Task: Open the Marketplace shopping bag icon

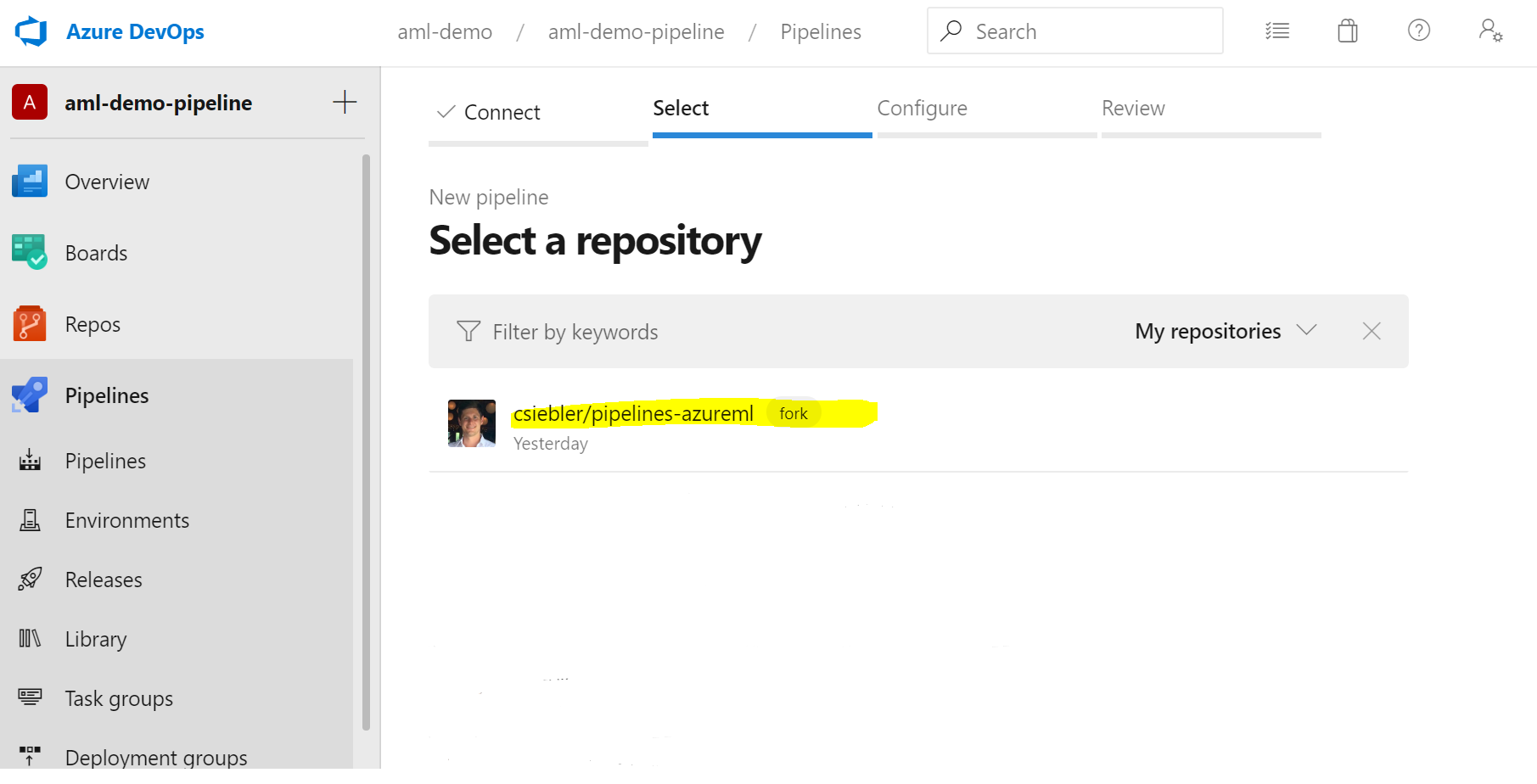Action: (1348, 31)
